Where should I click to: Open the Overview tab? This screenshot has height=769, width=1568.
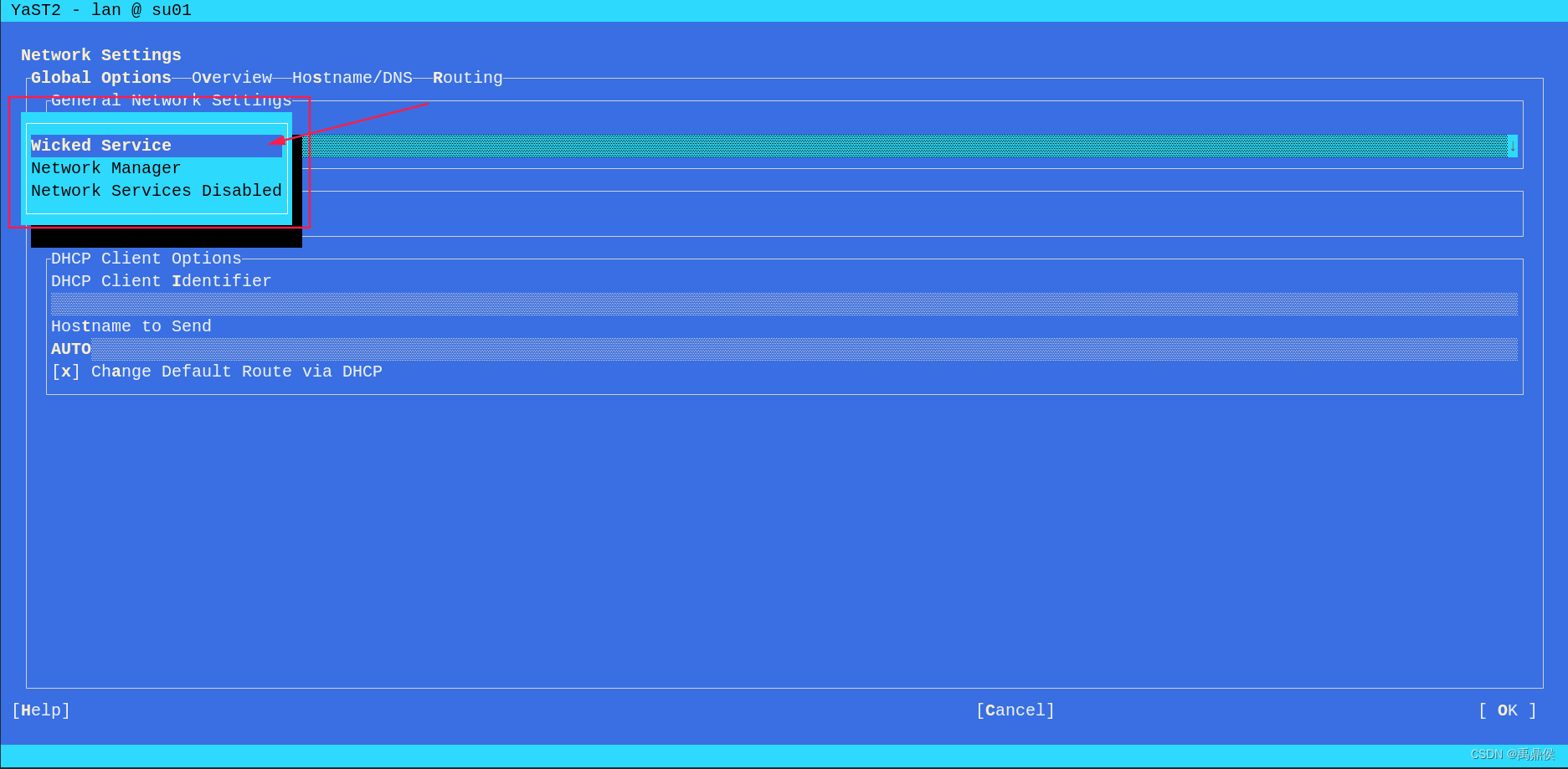pyautogui.click(x=232, y=78)
